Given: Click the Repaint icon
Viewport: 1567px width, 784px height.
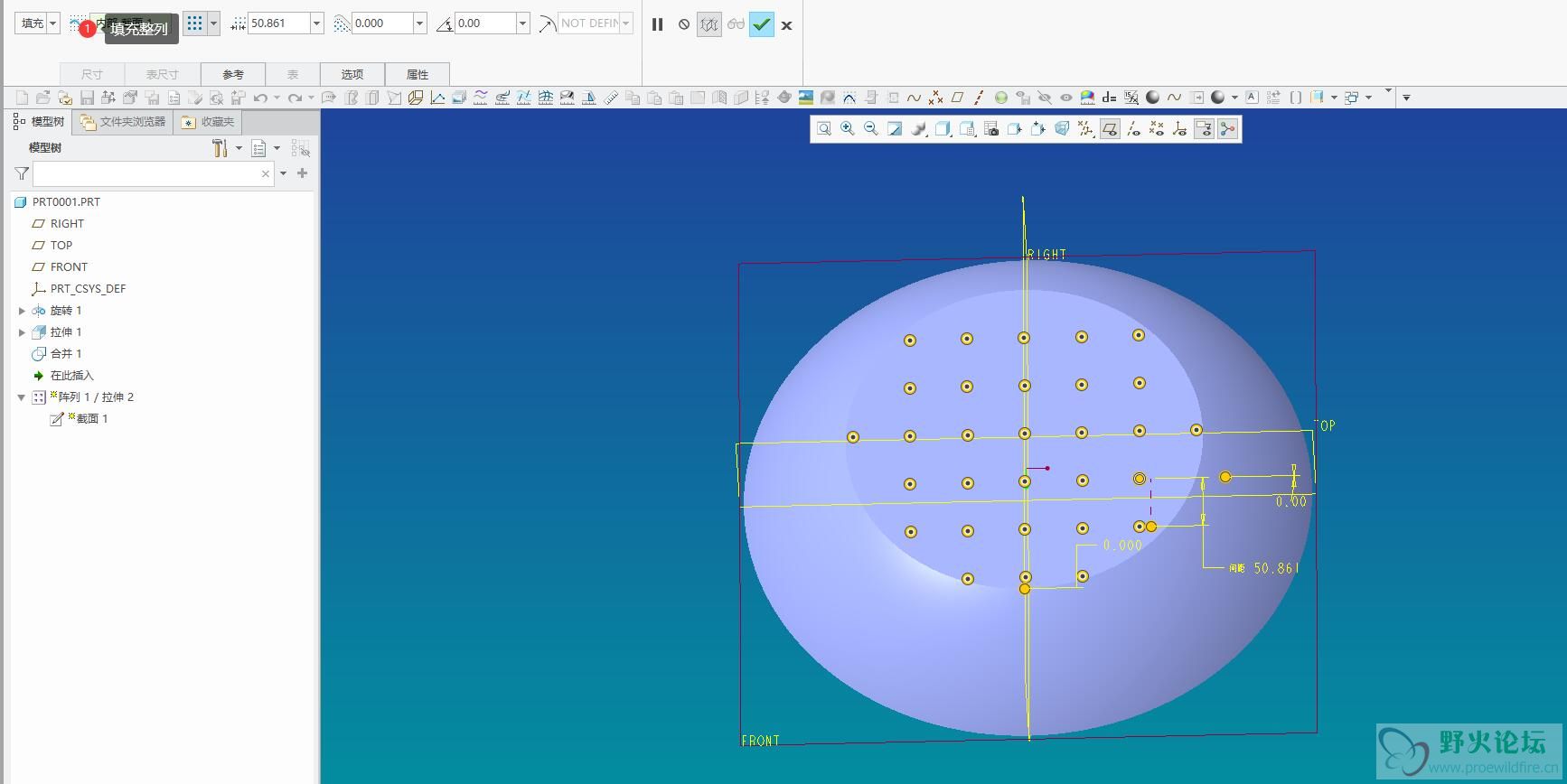Looking at the screenshot, I should (x=895, y=129).
